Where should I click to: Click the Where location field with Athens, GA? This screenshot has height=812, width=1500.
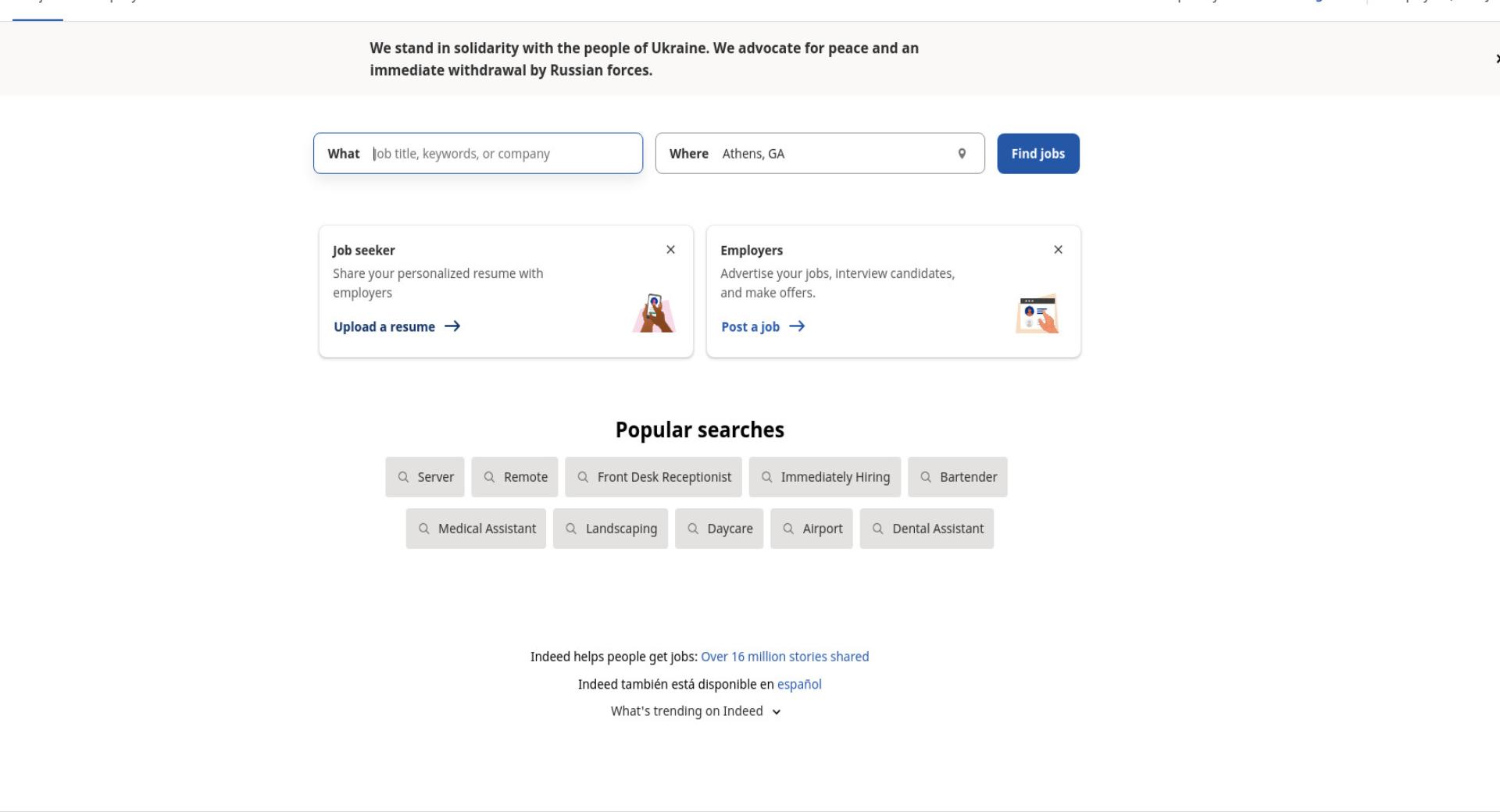820,154
